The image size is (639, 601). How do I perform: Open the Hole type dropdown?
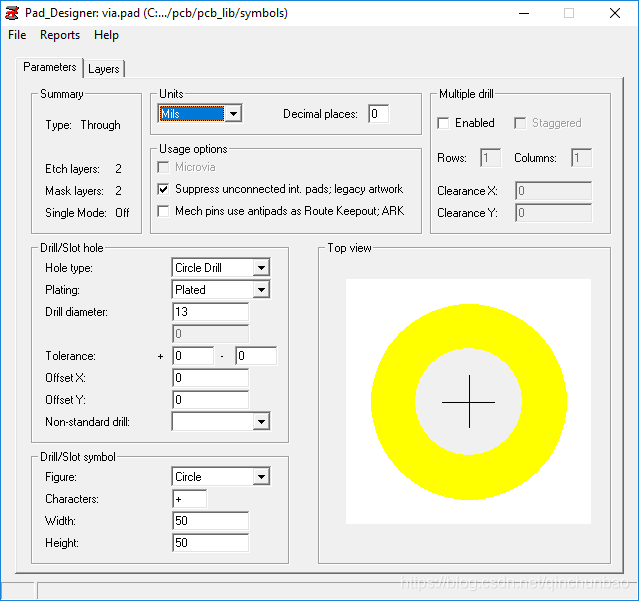(260, 268)
